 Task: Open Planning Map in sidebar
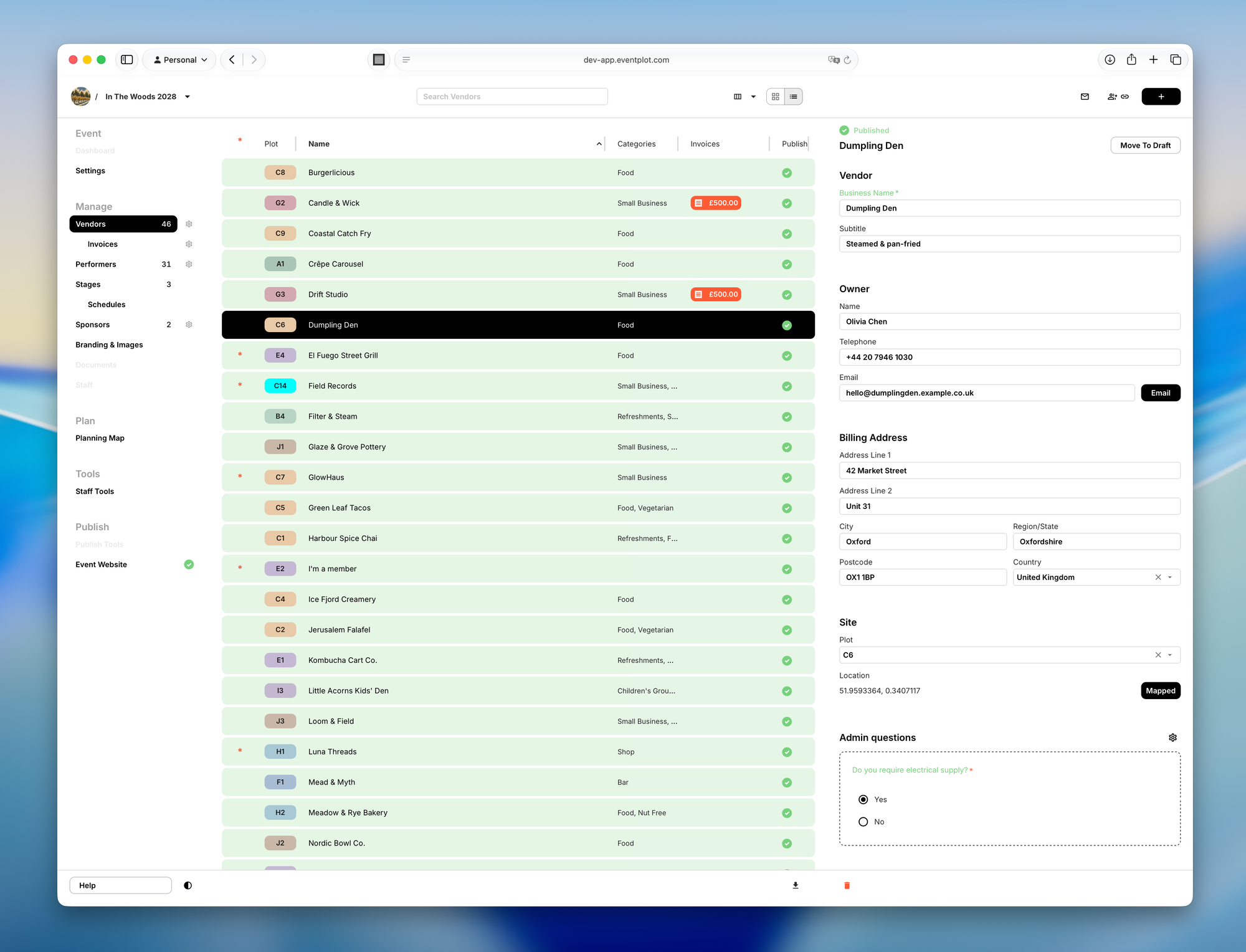pos(100,438)
